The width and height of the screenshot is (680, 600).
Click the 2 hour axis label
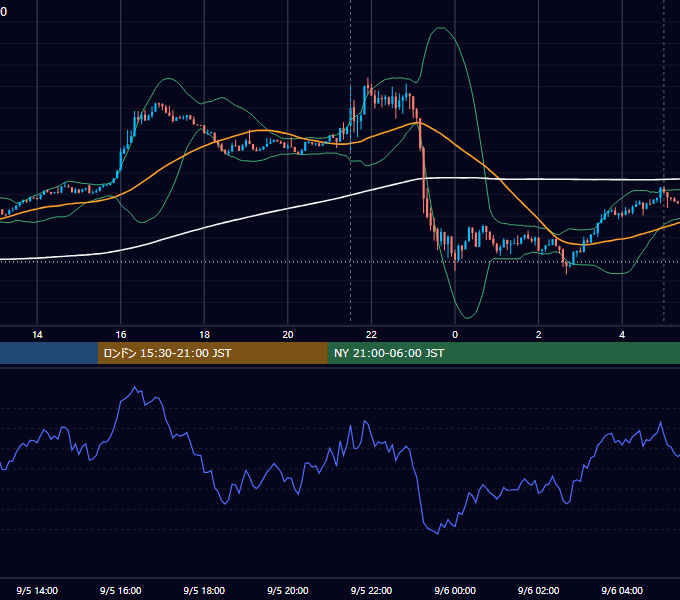click(539, 335)
